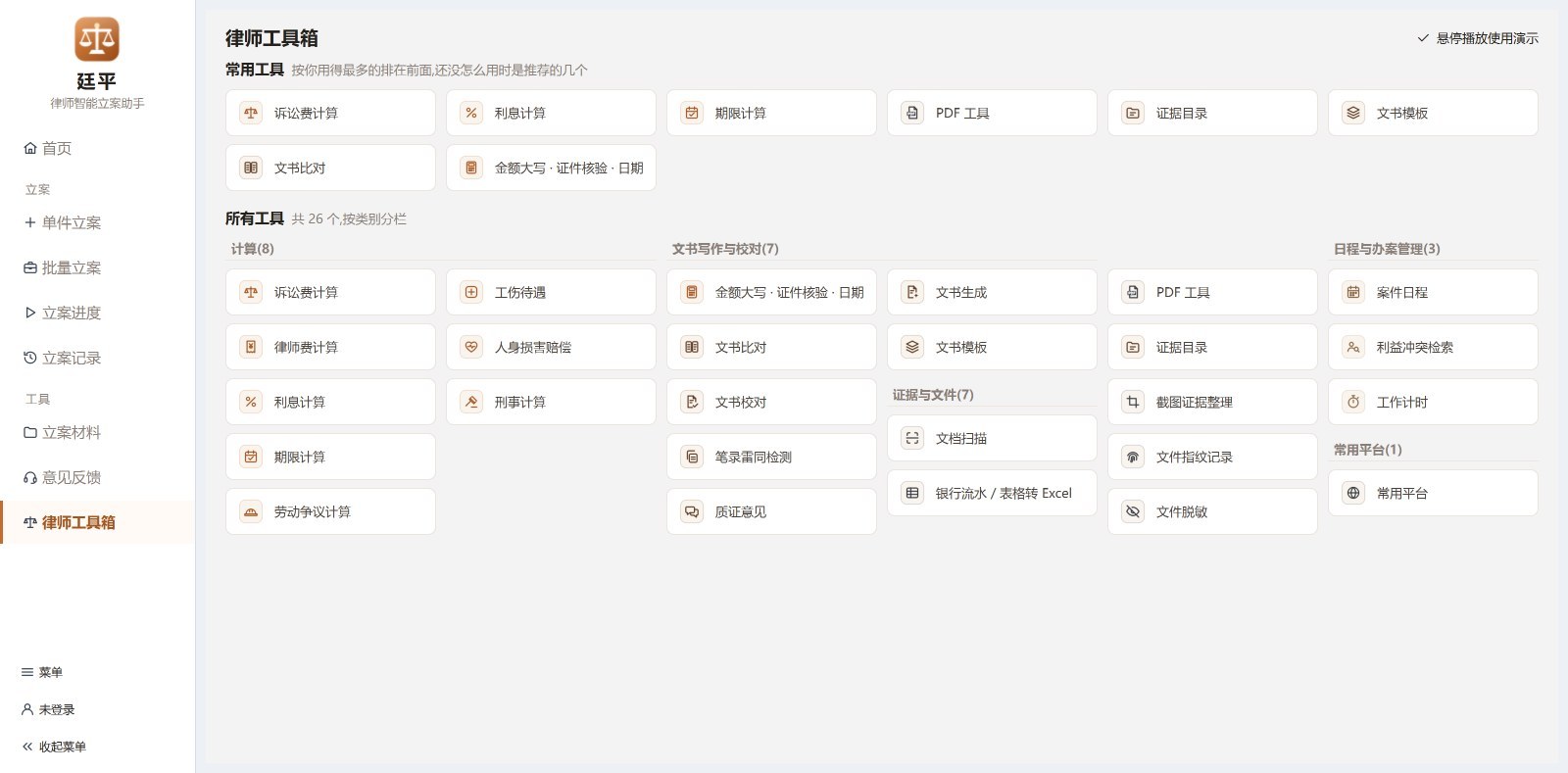Go to 首页 in the sidebar
This screenshot has width=1568, height=773.
[97, 148]
